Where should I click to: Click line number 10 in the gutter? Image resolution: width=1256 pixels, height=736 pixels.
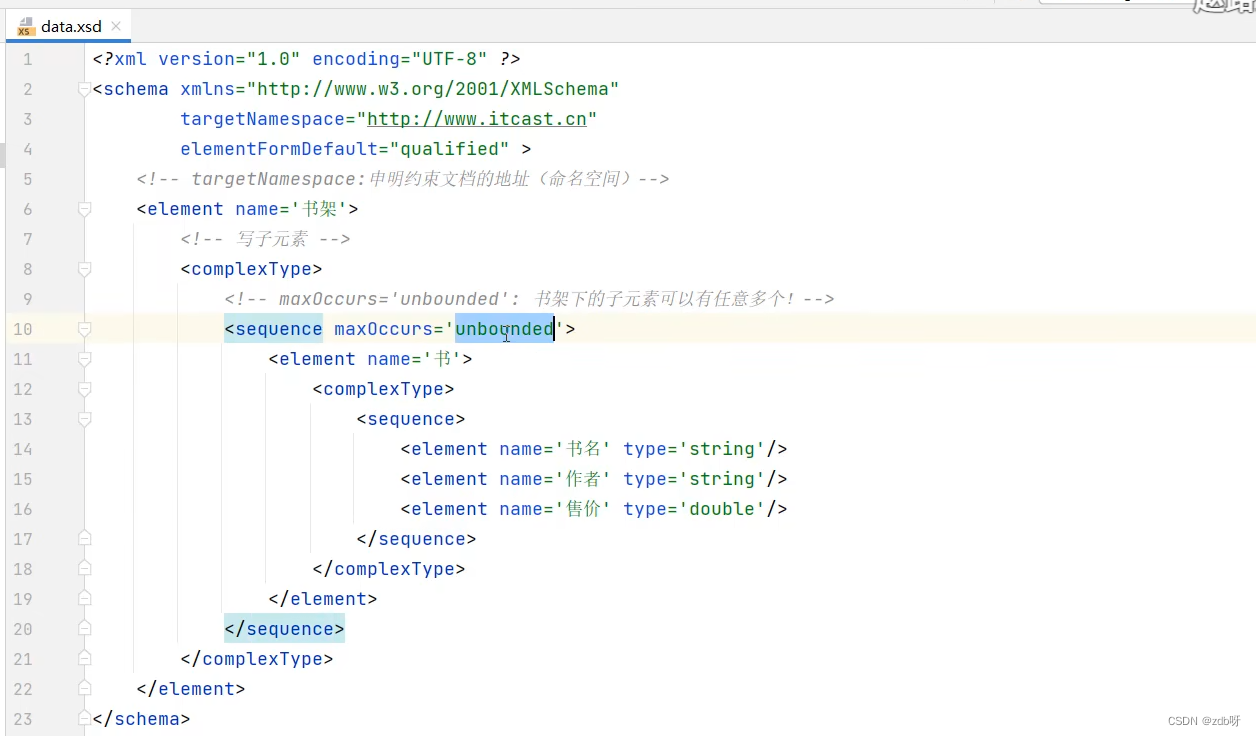click(23, 329)
